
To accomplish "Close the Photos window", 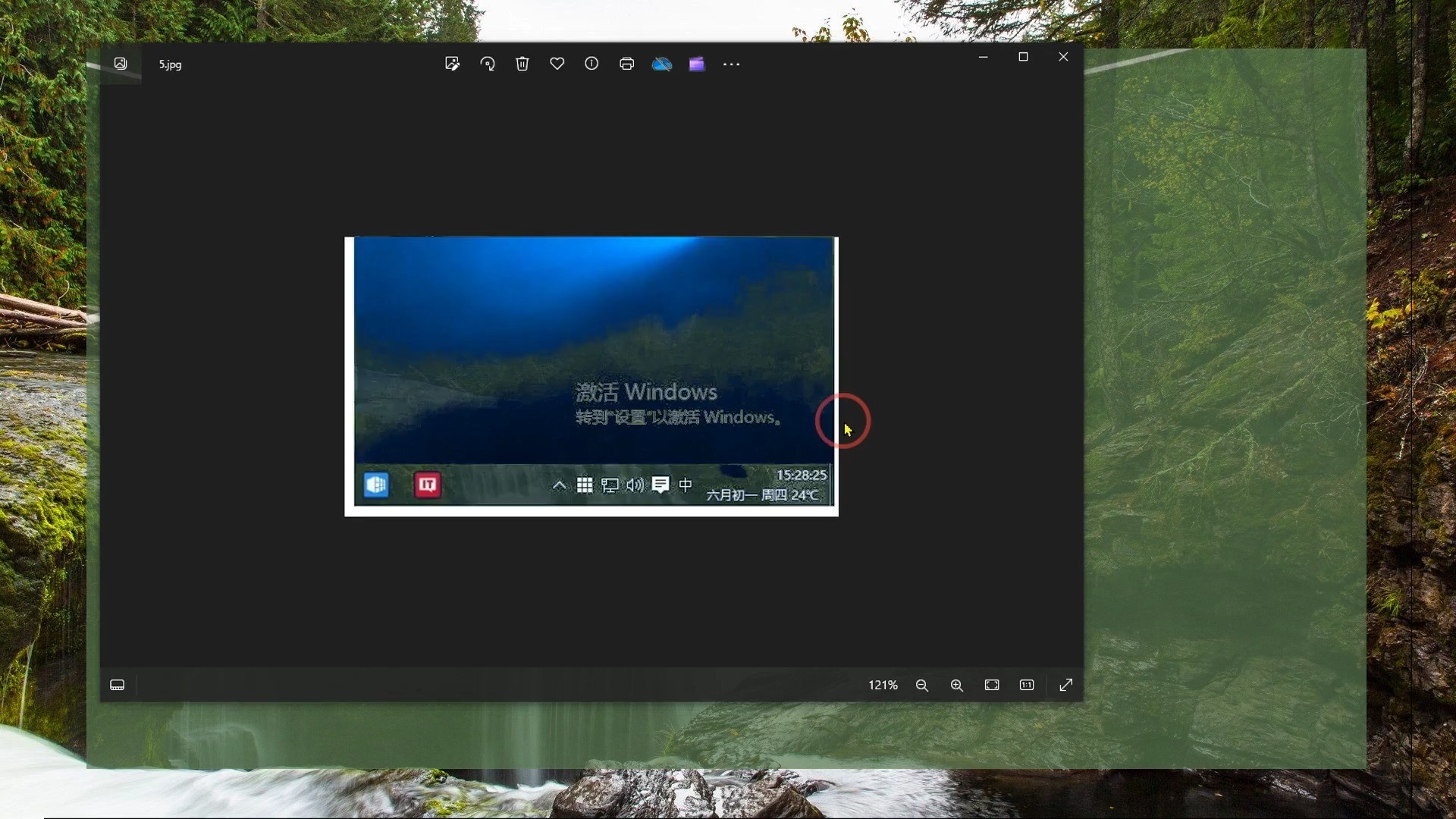I will pos(1063,57).
